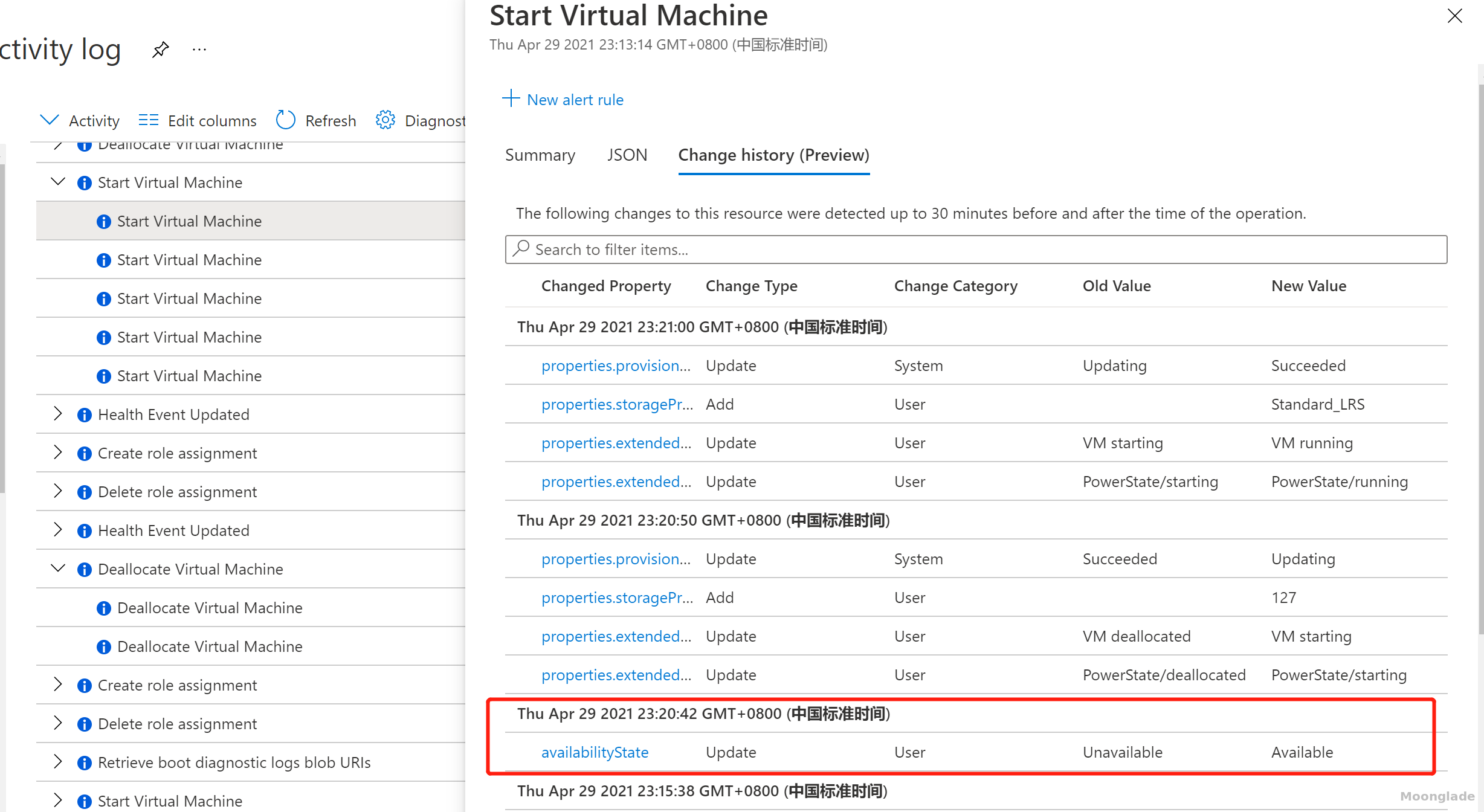
Task: Click the left activity list scrollbar
Action: click(x=2, y=329)
